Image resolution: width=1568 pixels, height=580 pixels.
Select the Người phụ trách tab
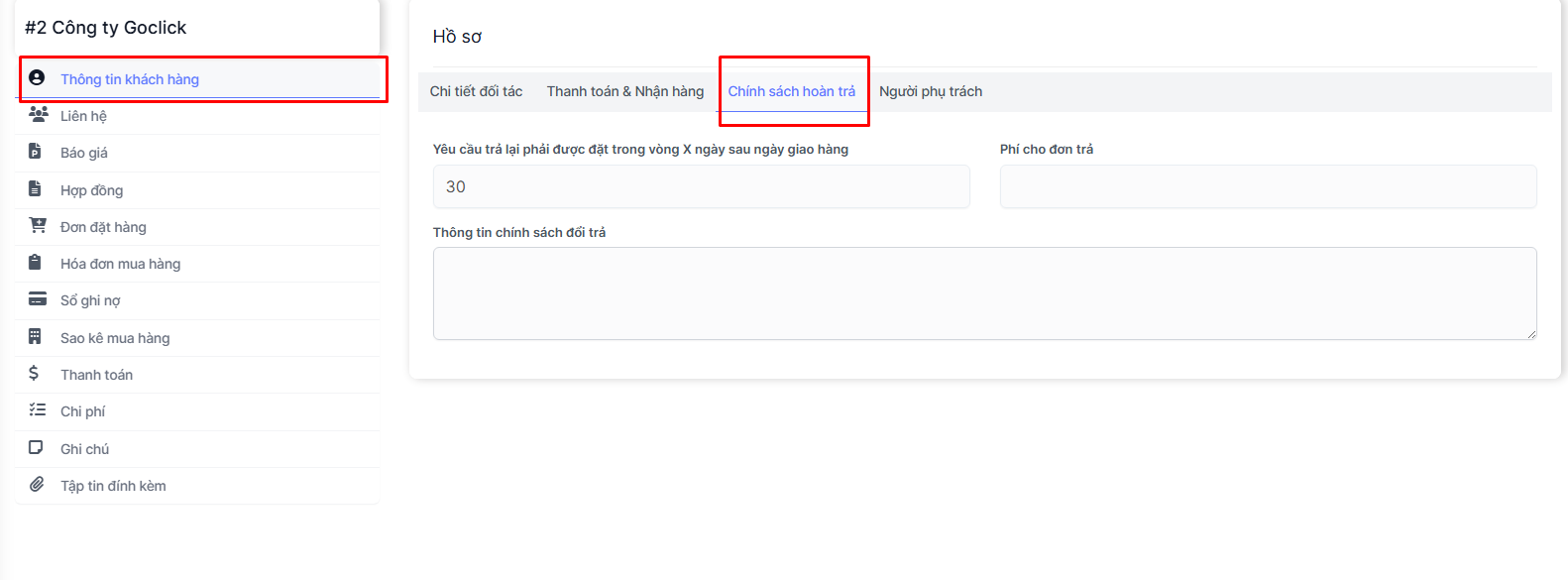930,91
